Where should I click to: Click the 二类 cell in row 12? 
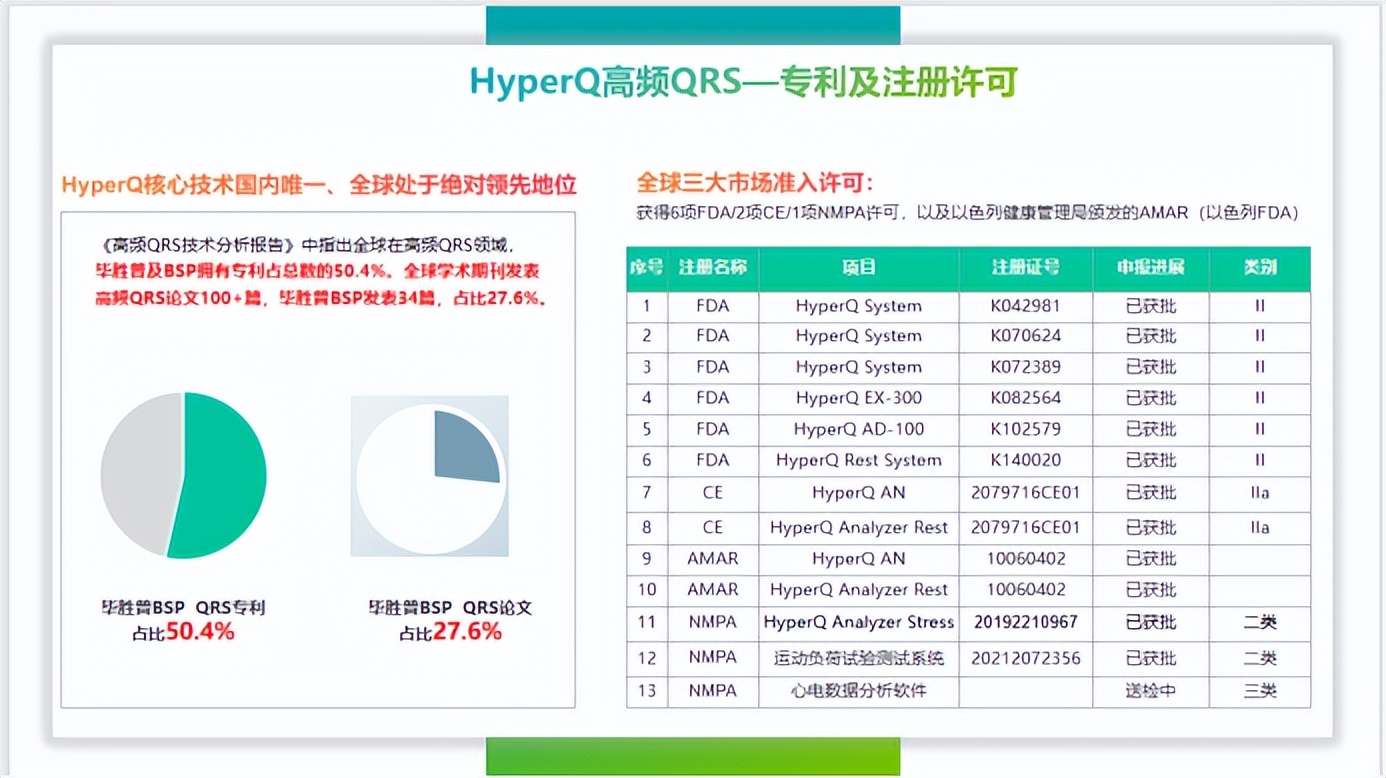pos(1260,658)
